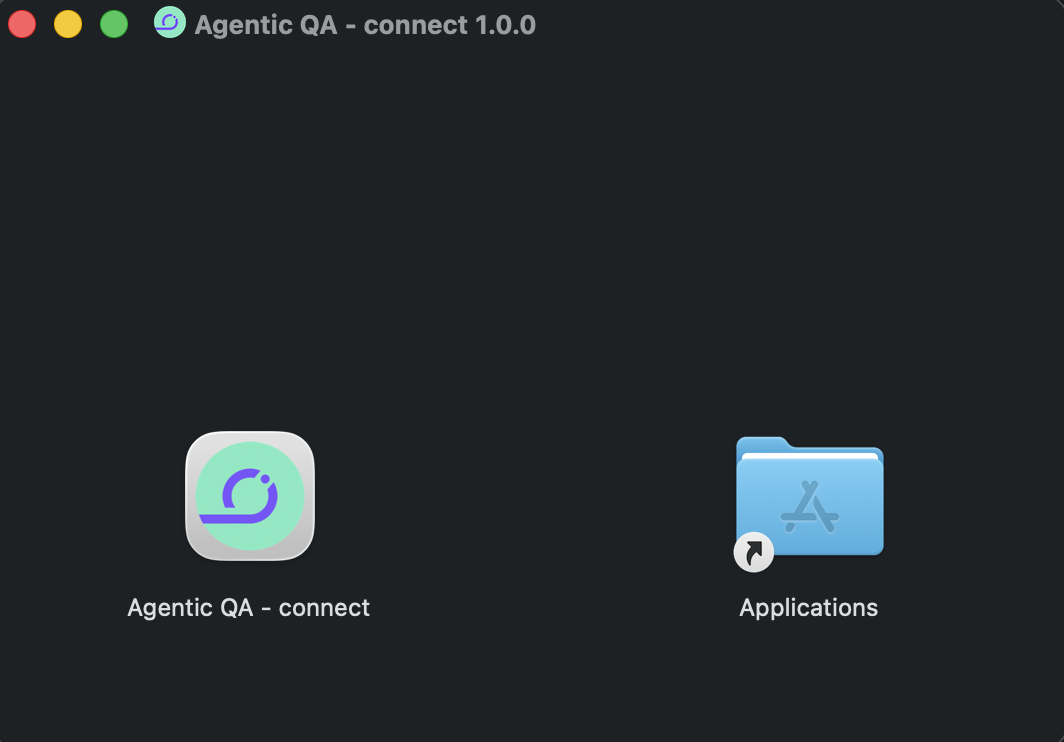Click the window title 'Agentic QA - connect 1.0.0'

click(365, 25)
